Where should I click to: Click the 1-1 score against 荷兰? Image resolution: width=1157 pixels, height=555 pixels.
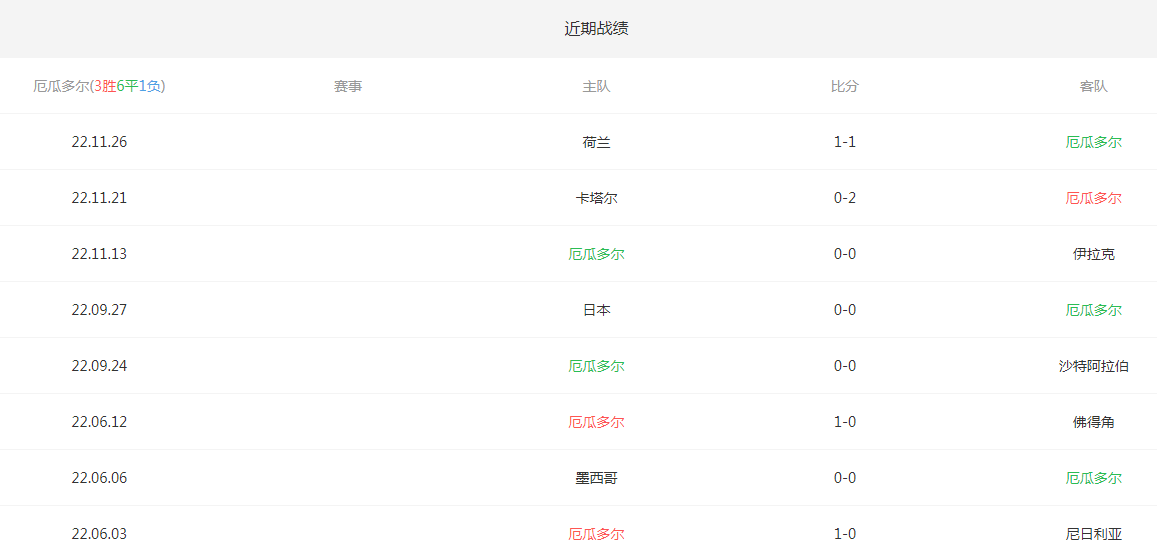(x=845, y=142)
